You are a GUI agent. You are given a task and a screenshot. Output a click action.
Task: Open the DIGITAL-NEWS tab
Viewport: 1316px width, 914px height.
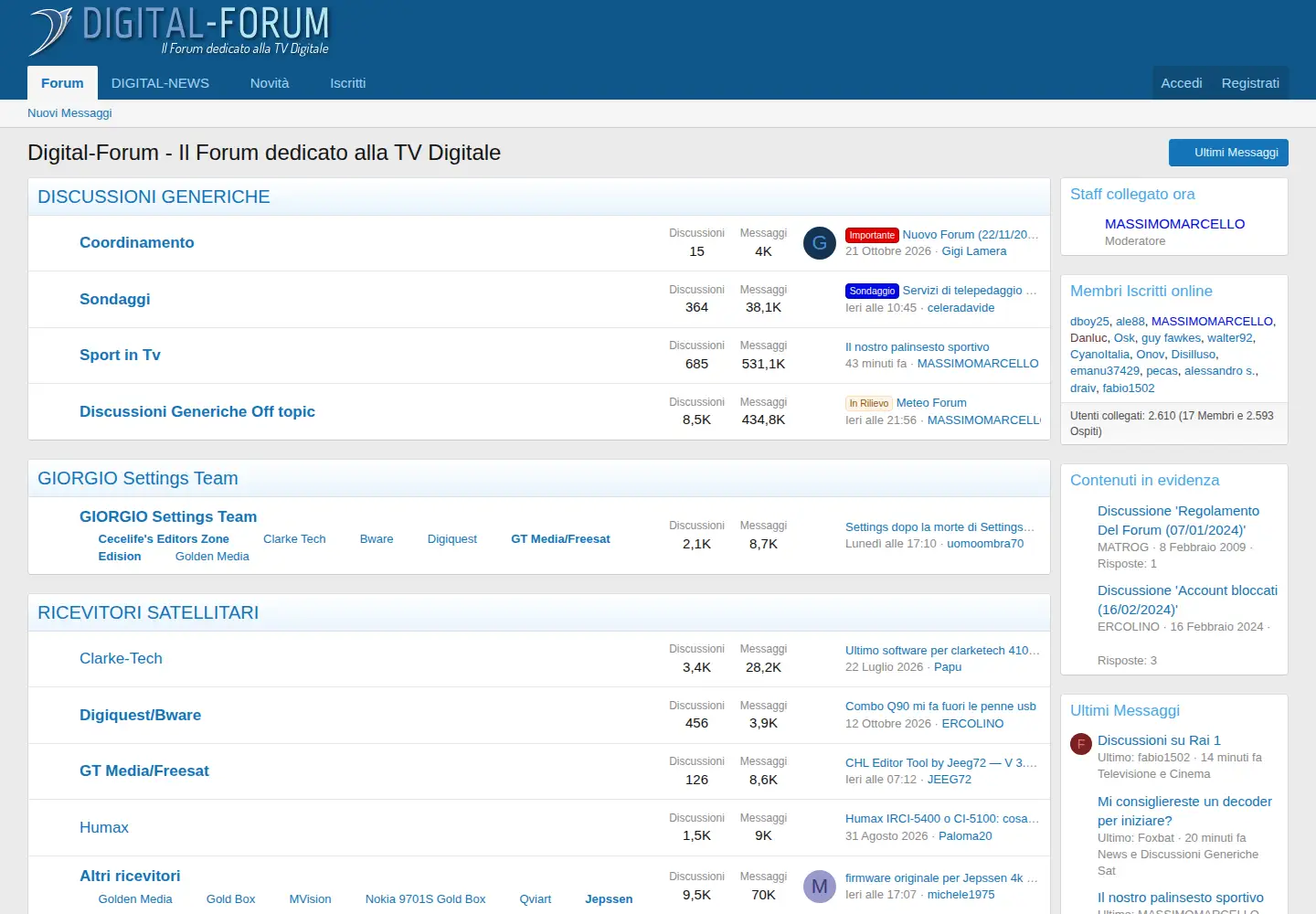click(160, 82)
